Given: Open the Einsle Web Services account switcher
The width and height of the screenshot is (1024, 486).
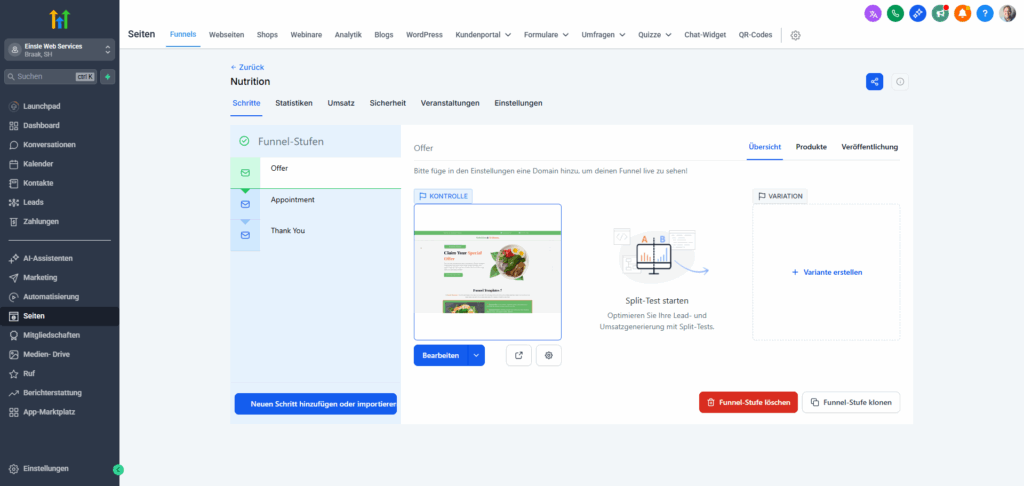Looking at the screenshot, I should (x=59, y=50).
